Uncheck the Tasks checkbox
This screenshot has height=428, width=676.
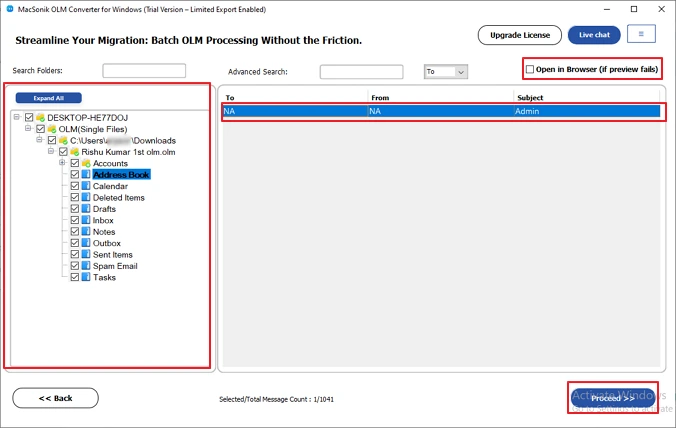[75, 277]
